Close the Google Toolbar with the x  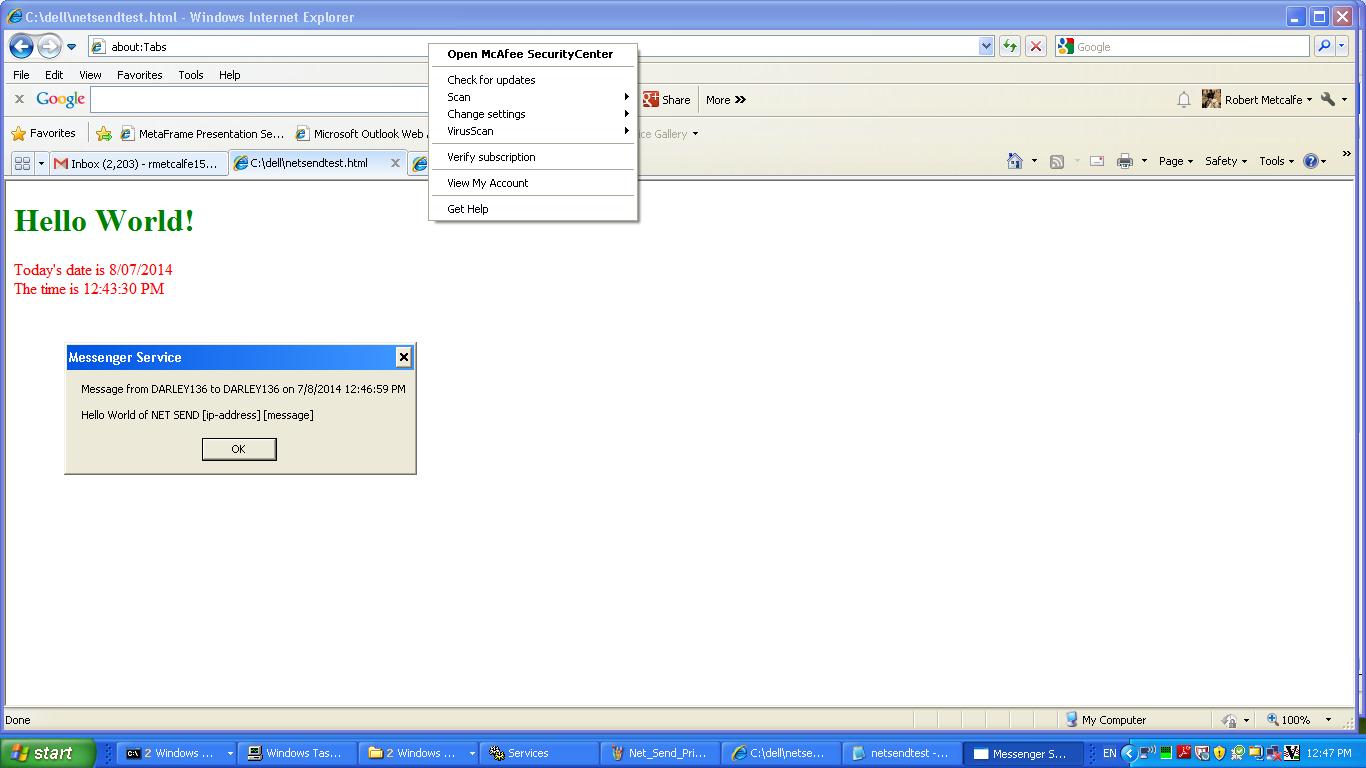tap(19, 99)
